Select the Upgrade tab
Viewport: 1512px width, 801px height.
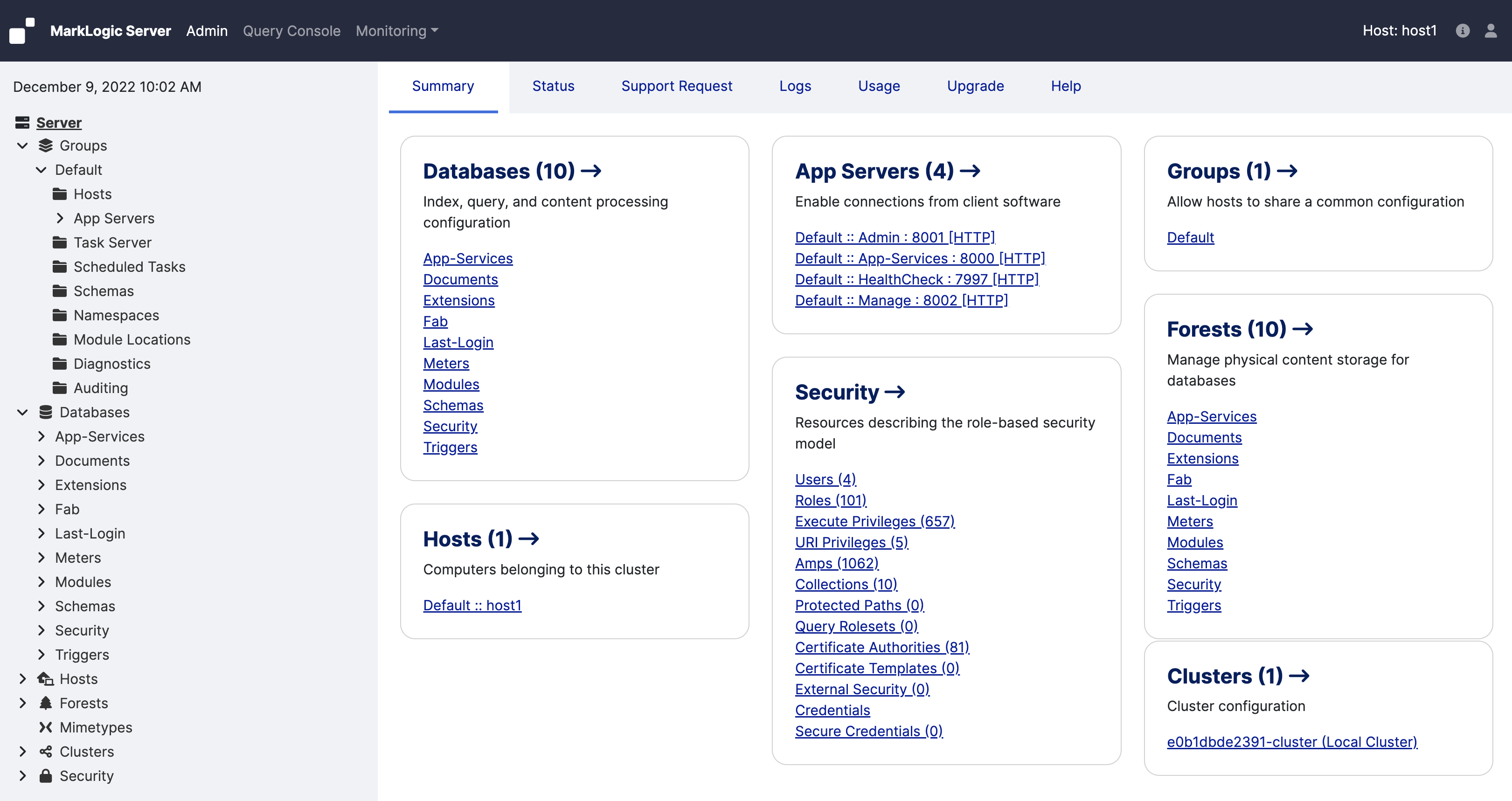[976, 86]
